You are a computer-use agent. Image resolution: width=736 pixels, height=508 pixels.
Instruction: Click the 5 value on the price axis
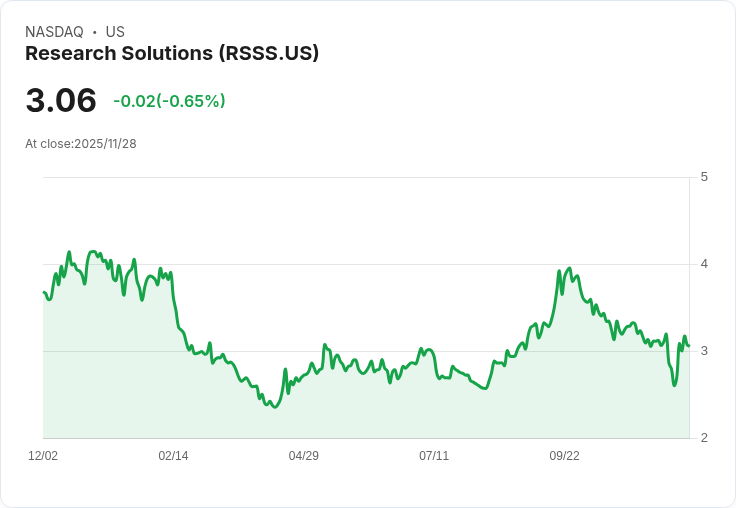[x=704, y=177]
